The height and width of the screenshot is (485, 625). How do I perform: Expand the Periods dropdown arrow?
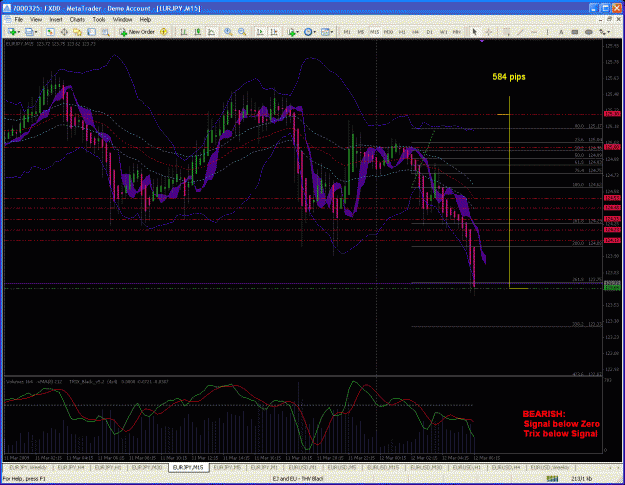coord(314,32)
